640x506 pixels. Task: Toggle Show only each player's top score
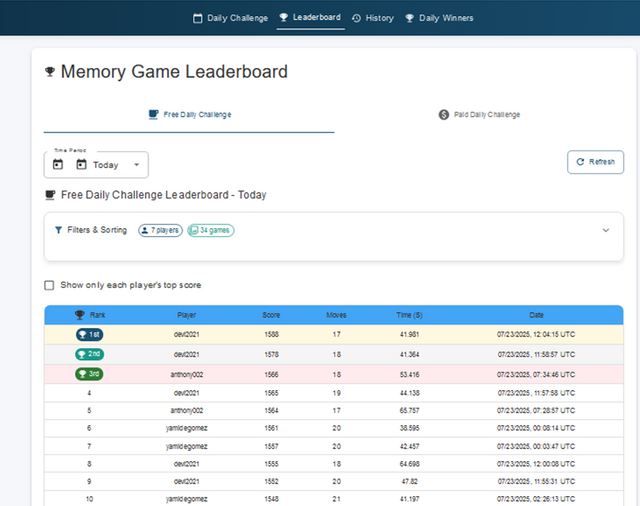click(49, 285)
